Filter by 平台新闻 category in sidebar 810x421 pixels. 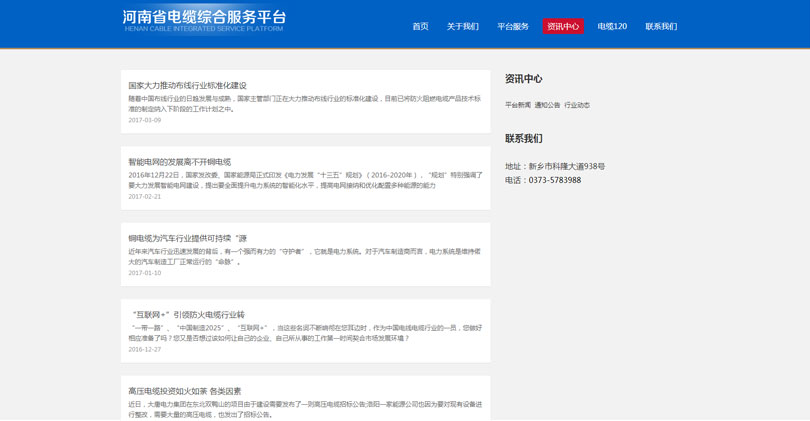coord(517,105)
